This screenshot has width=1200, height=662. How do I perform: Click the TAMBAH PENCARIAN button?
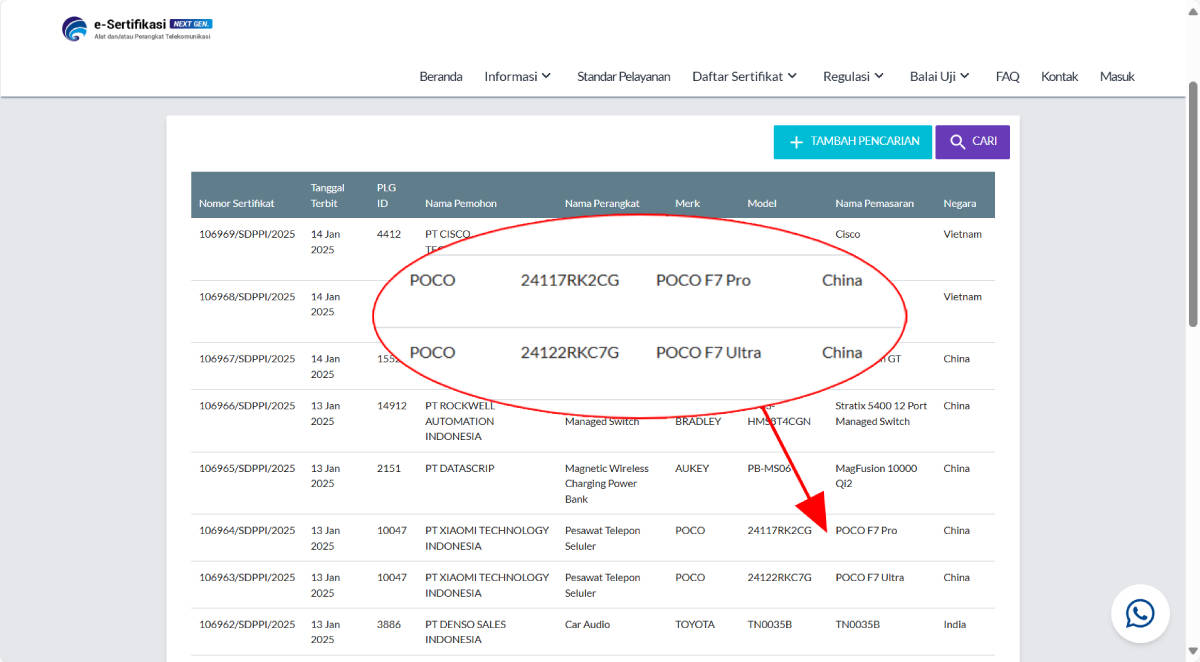coord(853,142)
